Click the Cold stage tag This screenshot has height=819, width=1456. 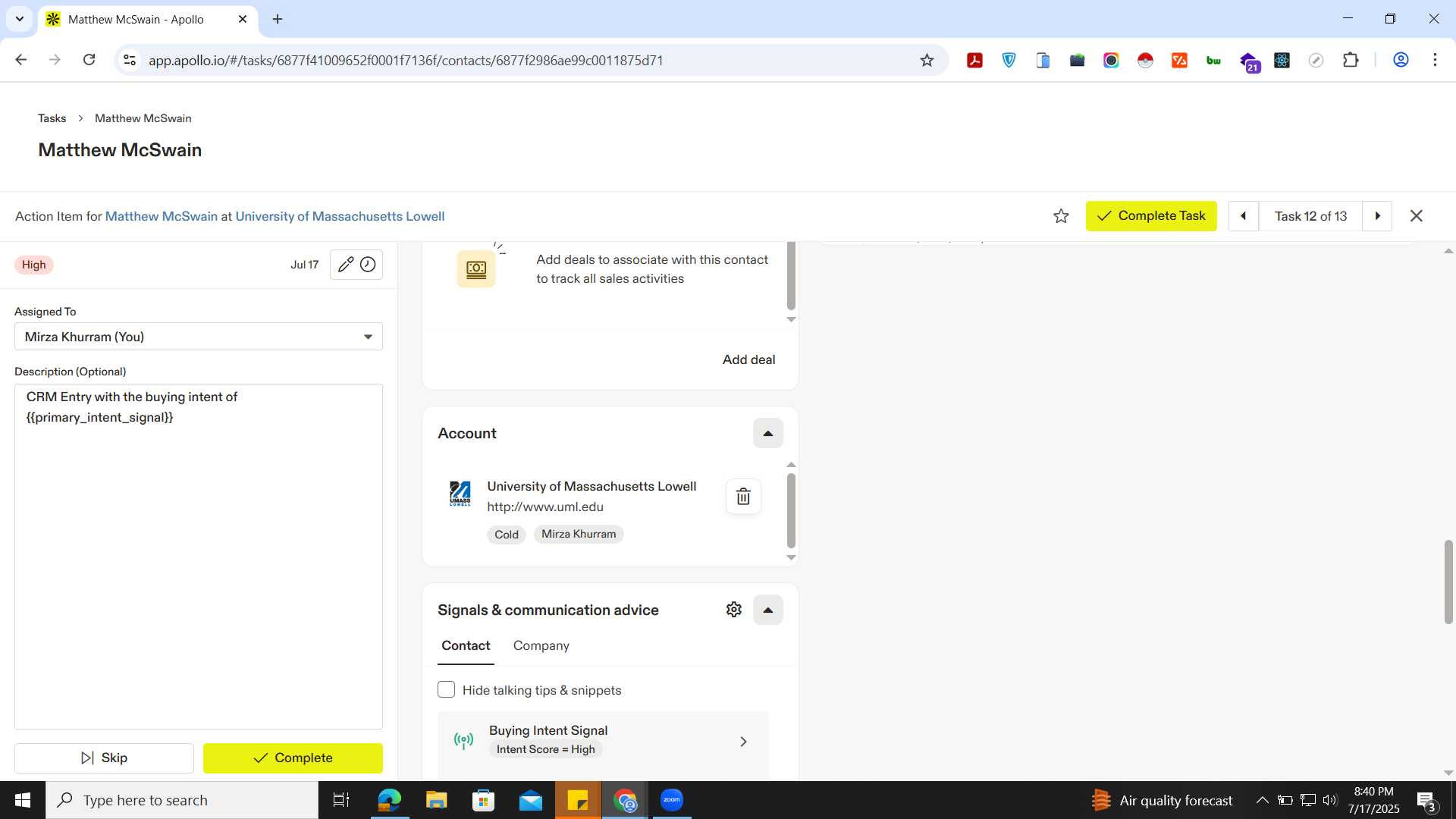(507, 535)
